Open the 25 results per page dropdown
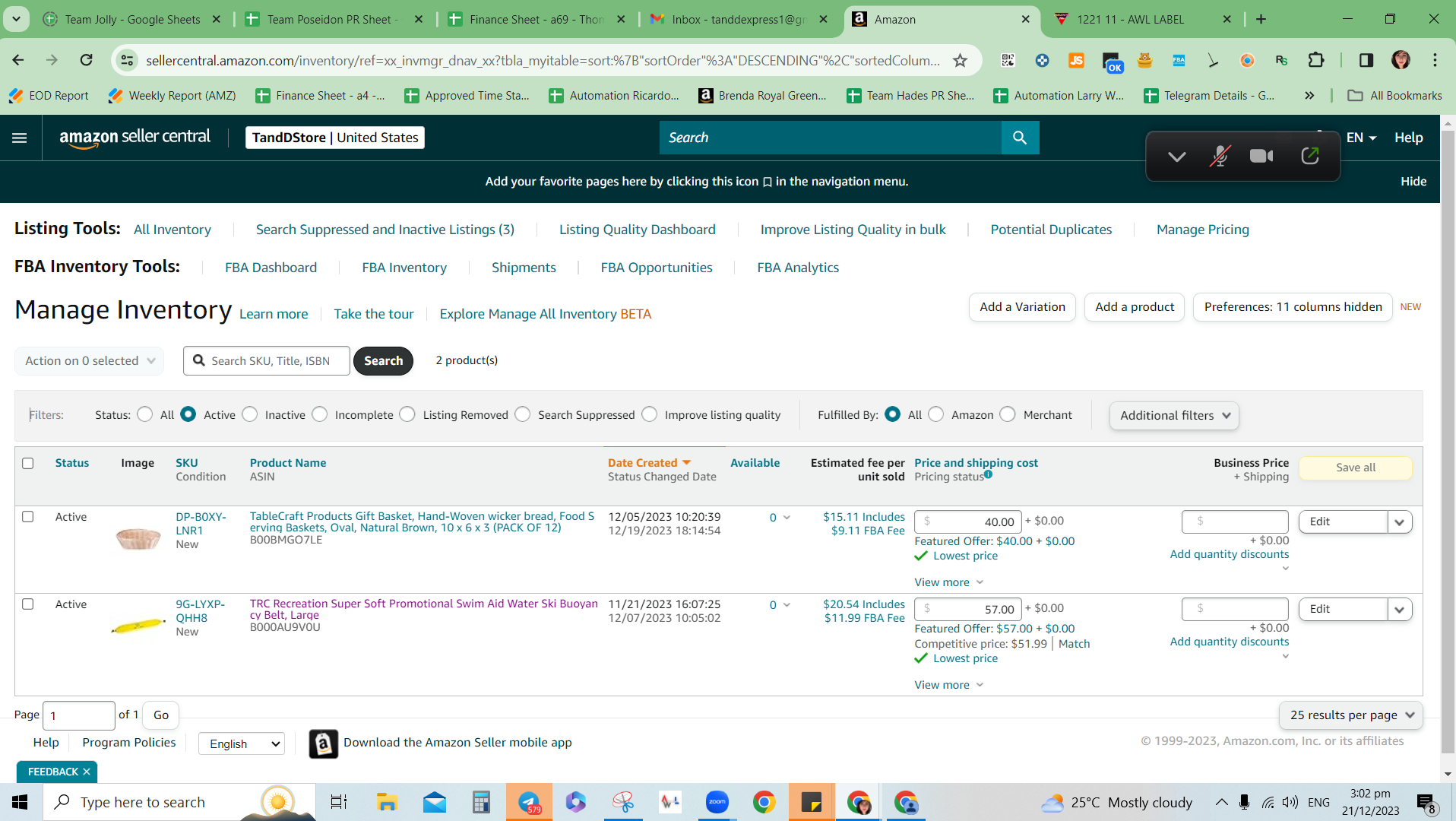 point(1351,715)
